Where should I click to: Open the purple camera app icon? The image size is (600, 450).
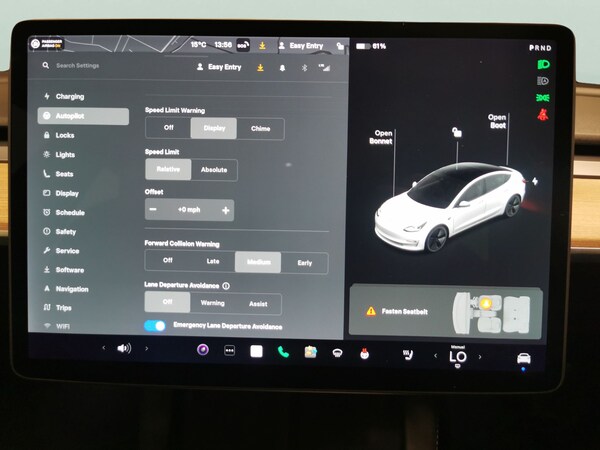[203, 350]
